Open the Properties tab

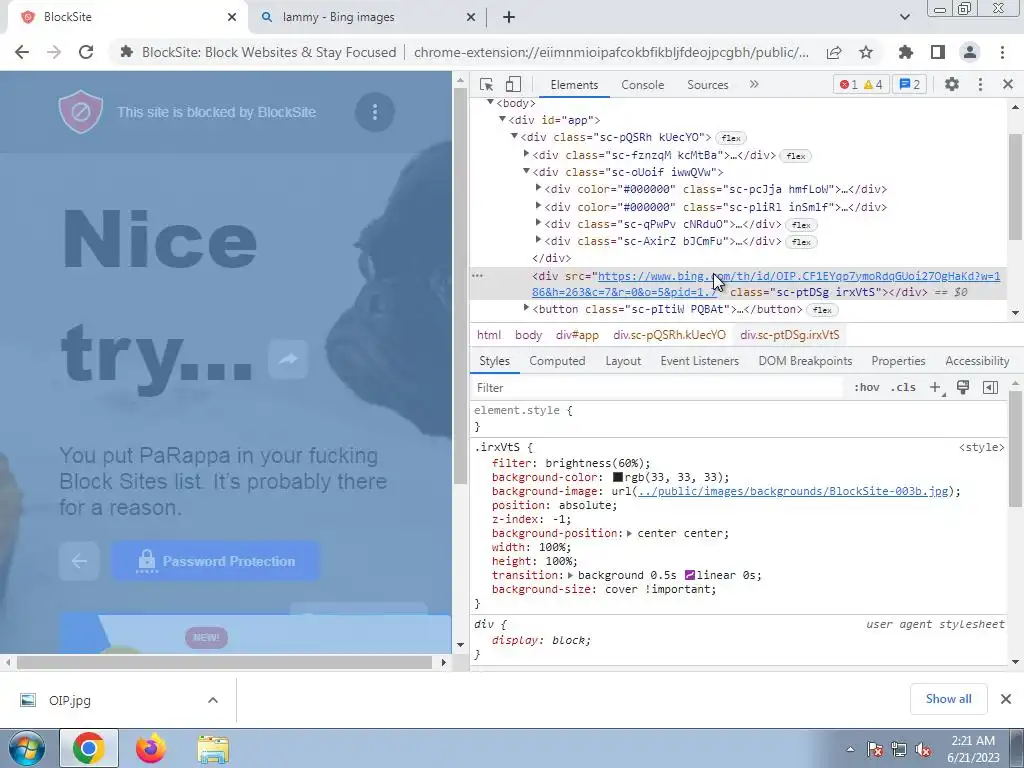point(898,361)
